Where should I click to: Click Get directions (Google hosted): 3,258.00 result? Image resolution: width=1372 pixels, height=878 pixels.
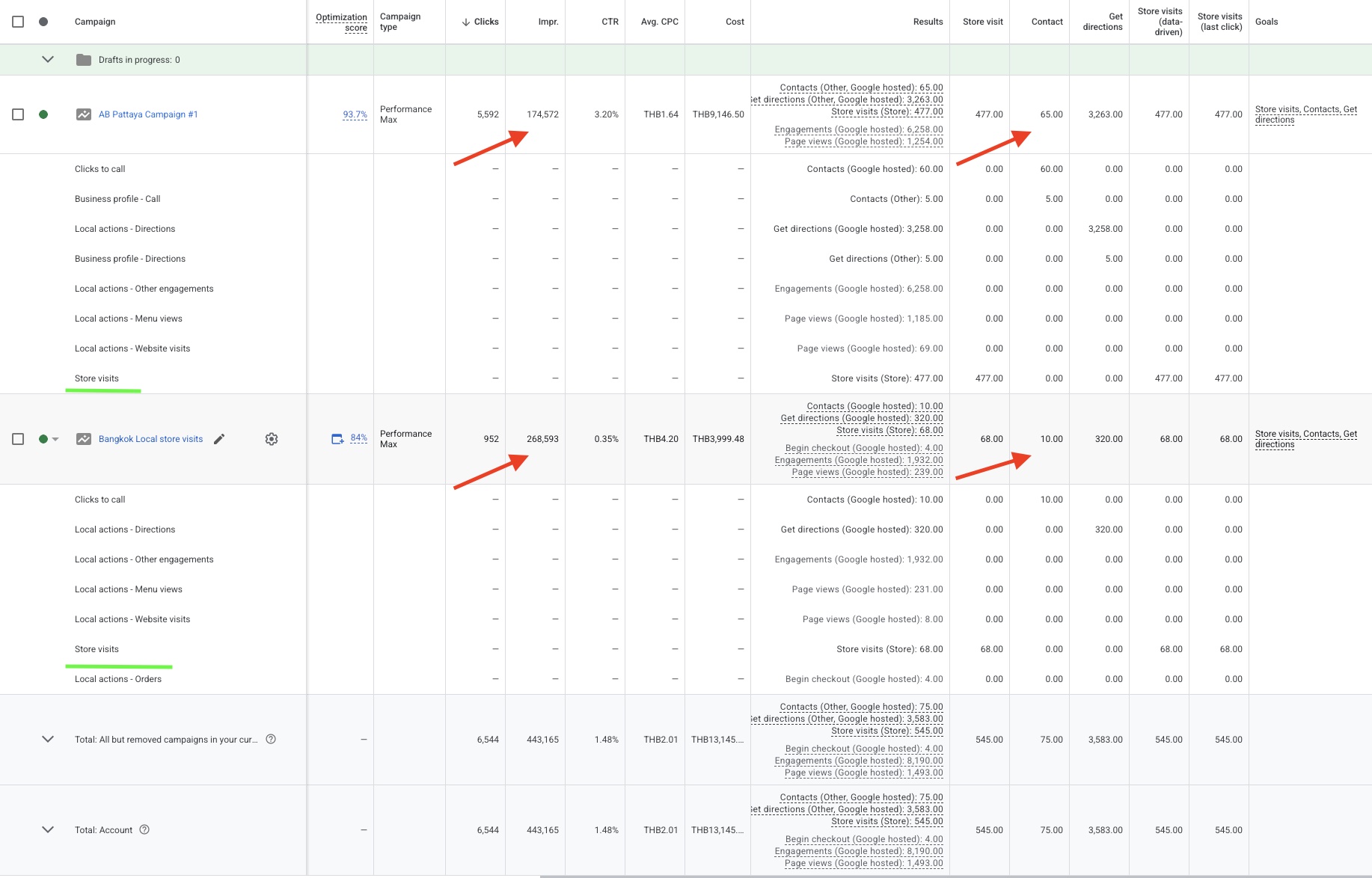858,229
